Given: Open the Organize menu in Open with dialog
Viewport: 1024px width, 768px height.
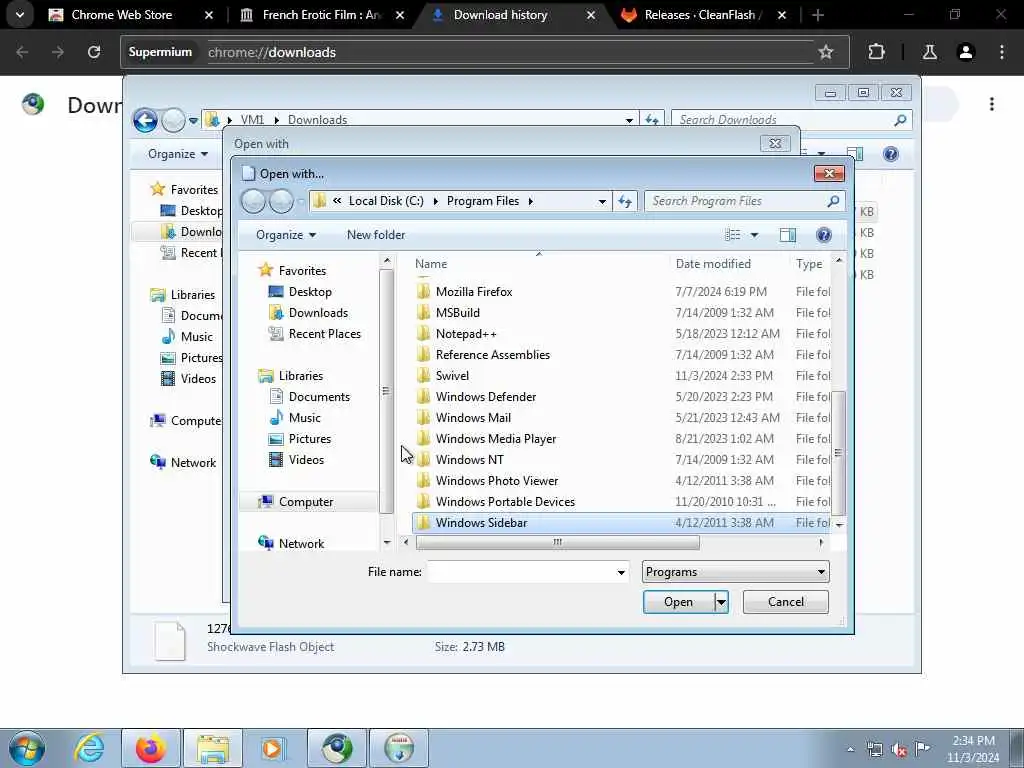Looking at the screenshot, I should 285,235.
